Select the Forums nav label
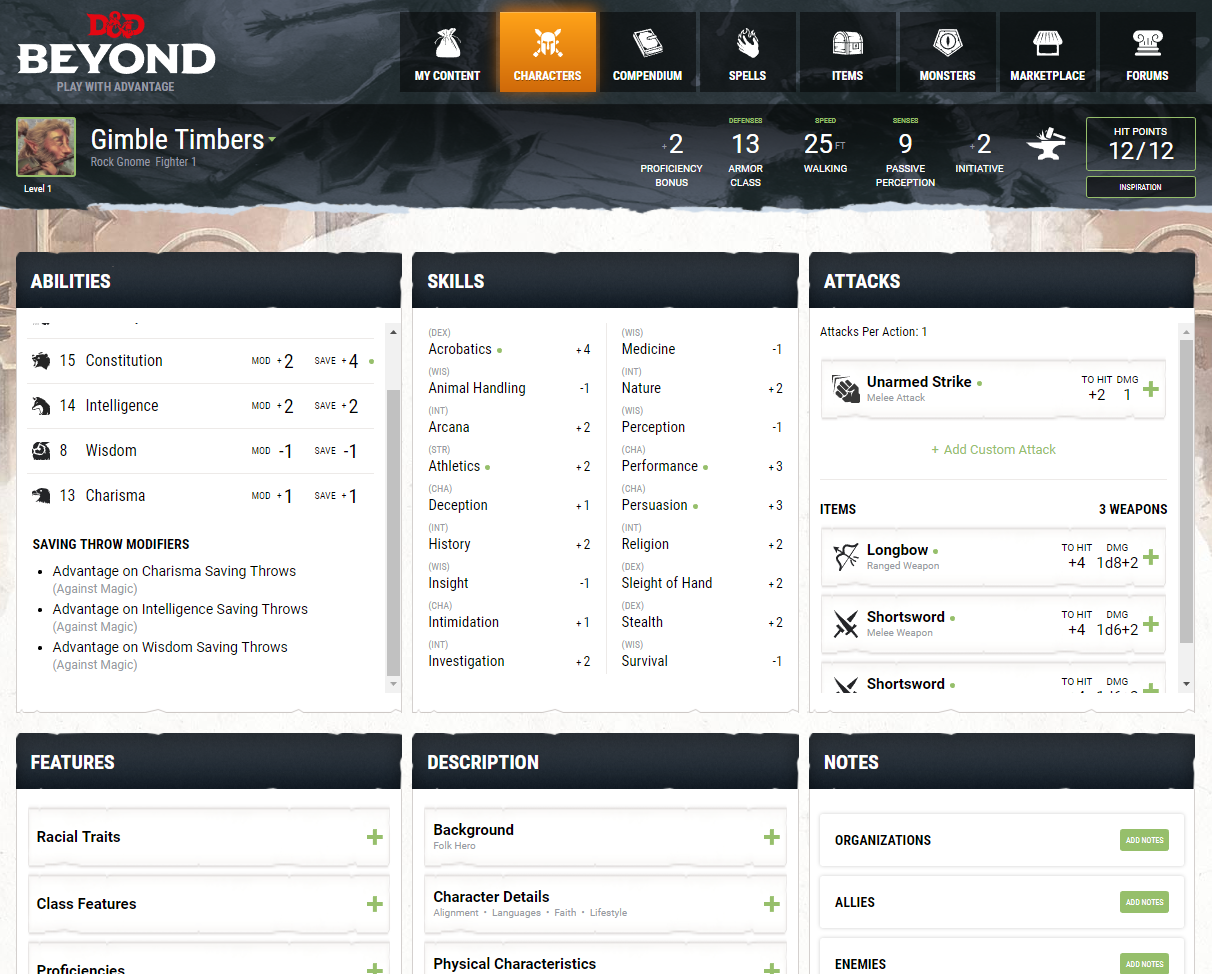 click(x=1147, y=76)
